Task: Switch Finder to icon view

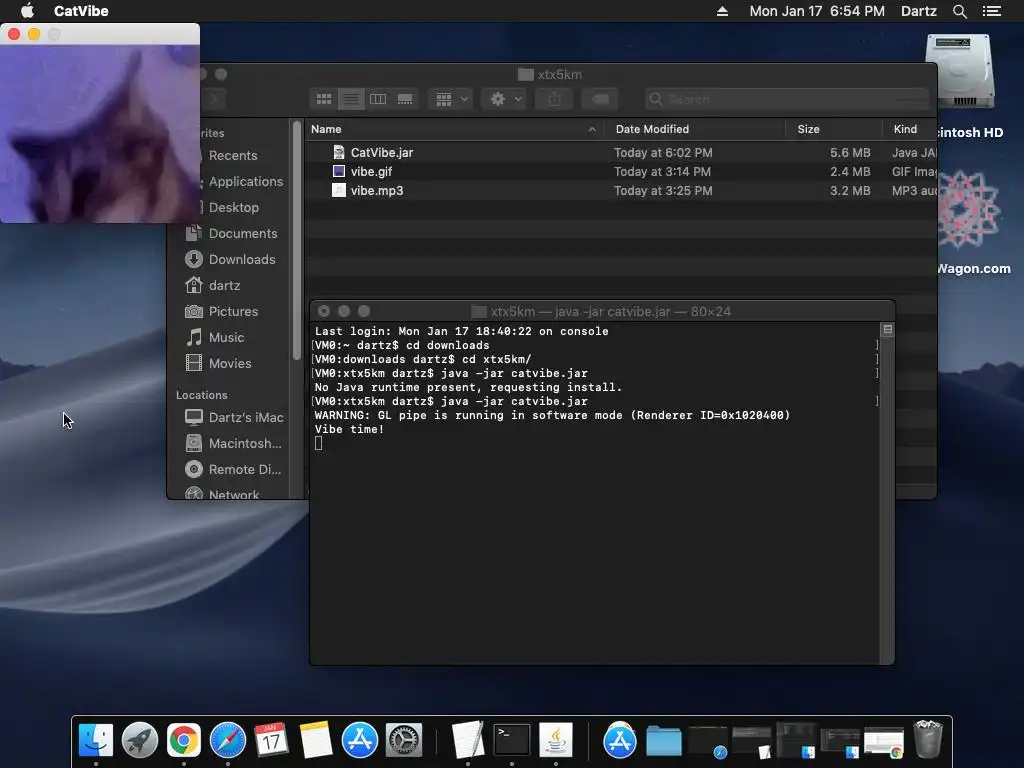Action: pos(324,99)
